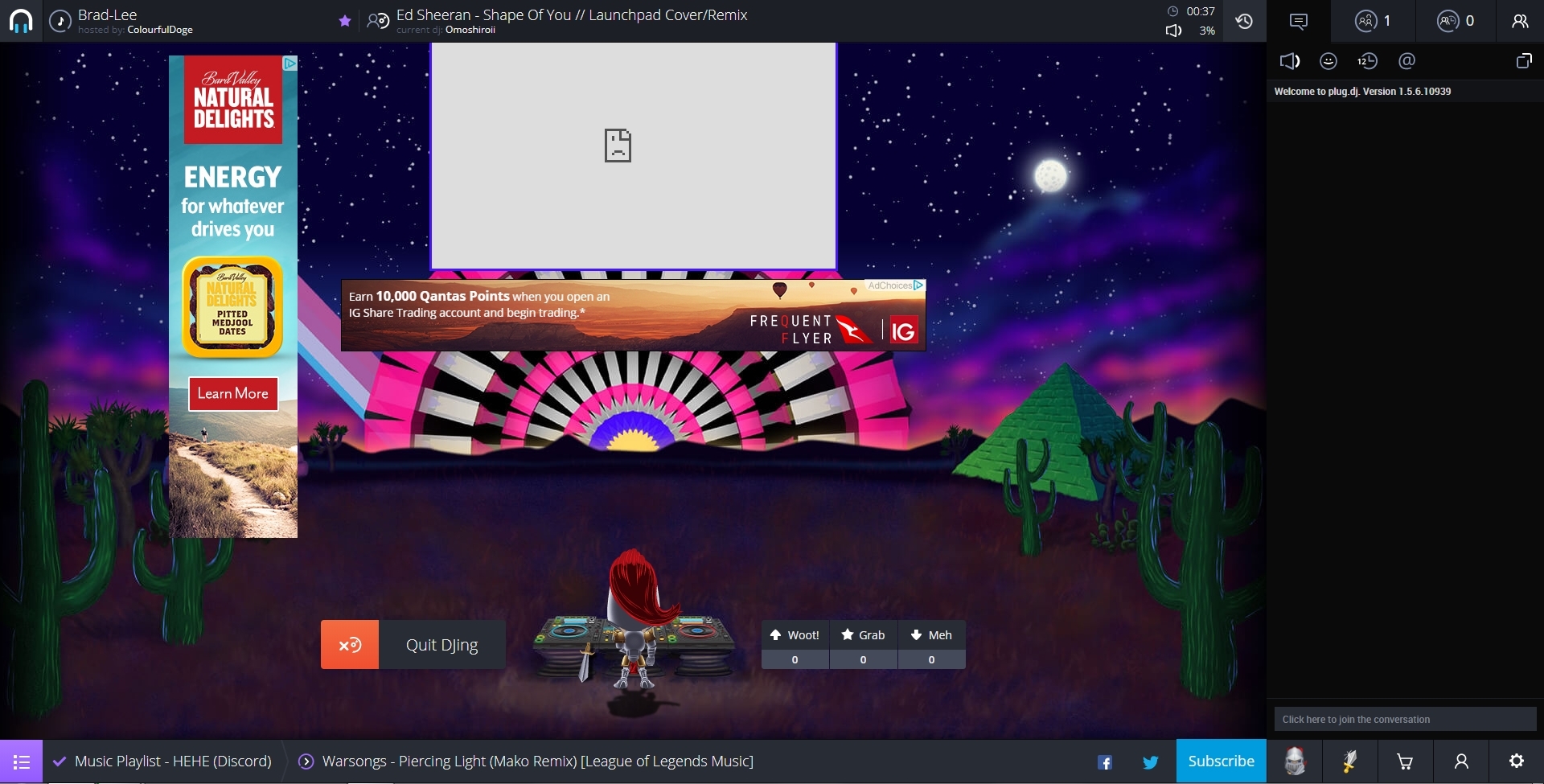The height and width of the screenshot is (784, 1544).
Task: Favorite the room with the star icon
Action: [345, 21]
